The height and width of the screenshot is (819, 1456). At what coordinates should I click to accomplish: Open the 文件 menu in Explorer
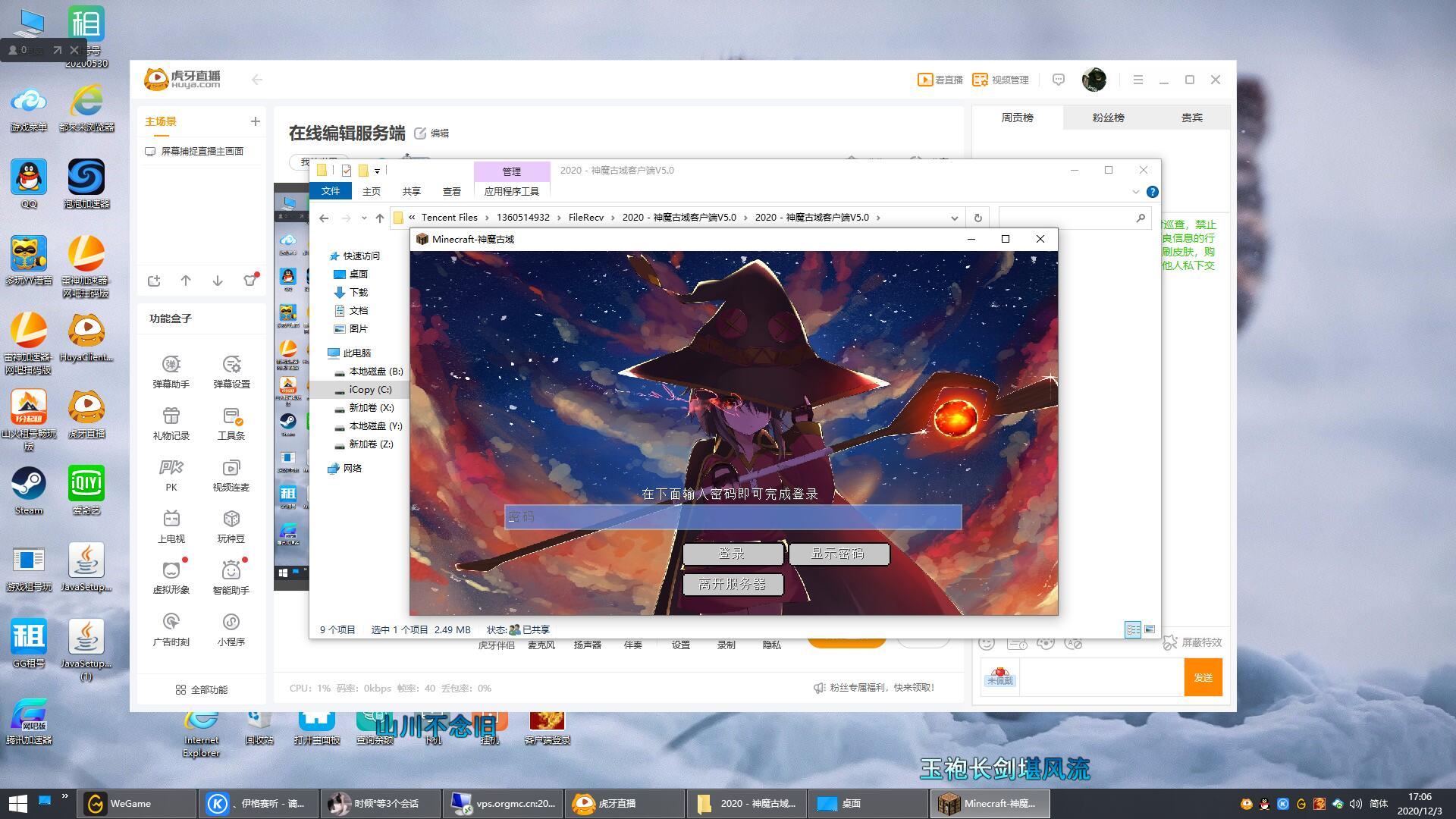click(331, 191)
